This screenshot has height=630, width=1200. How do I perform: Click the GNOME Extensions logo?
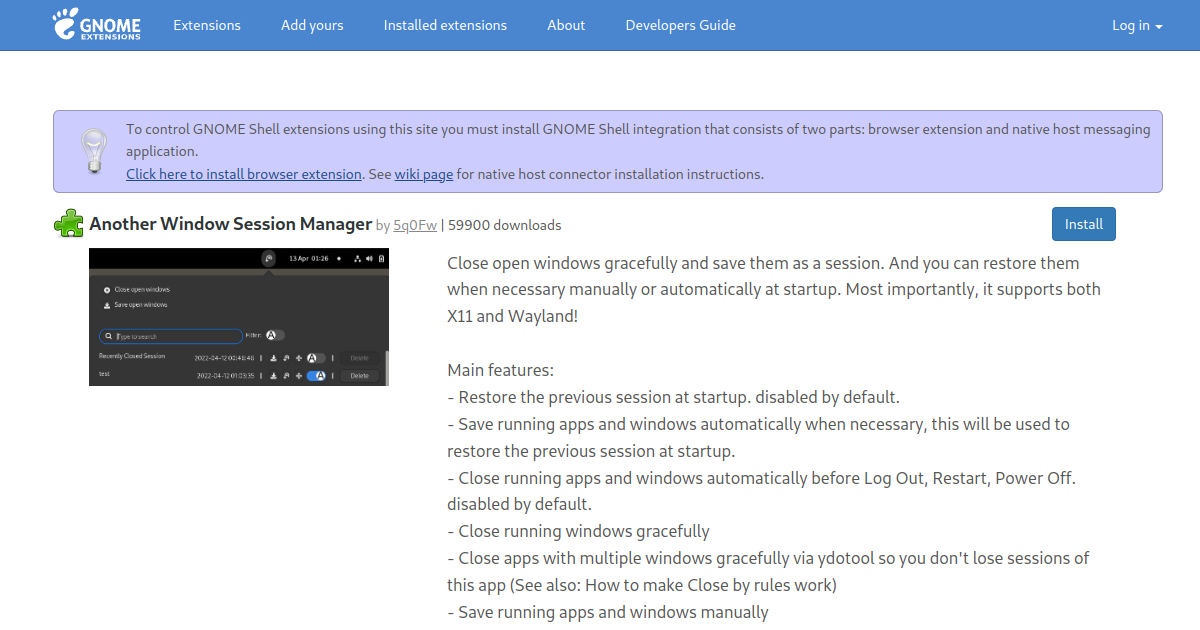click(97, 25)
